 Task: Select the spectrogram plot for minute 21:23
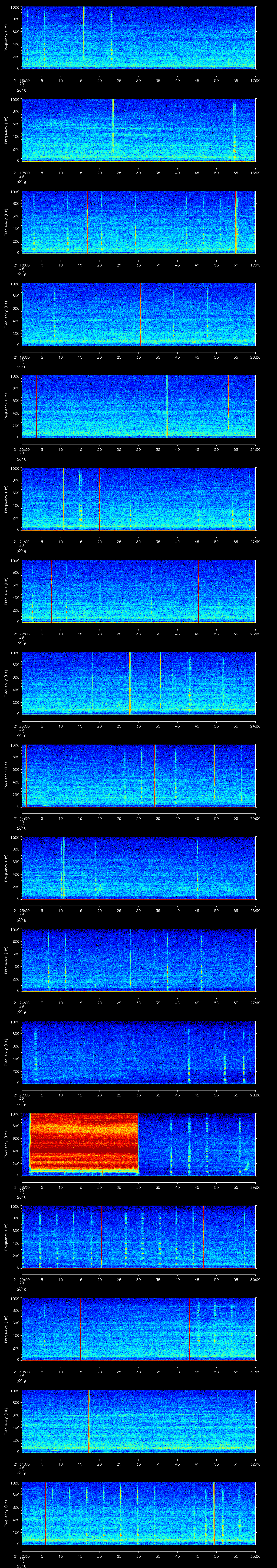[x=138, y=683]
